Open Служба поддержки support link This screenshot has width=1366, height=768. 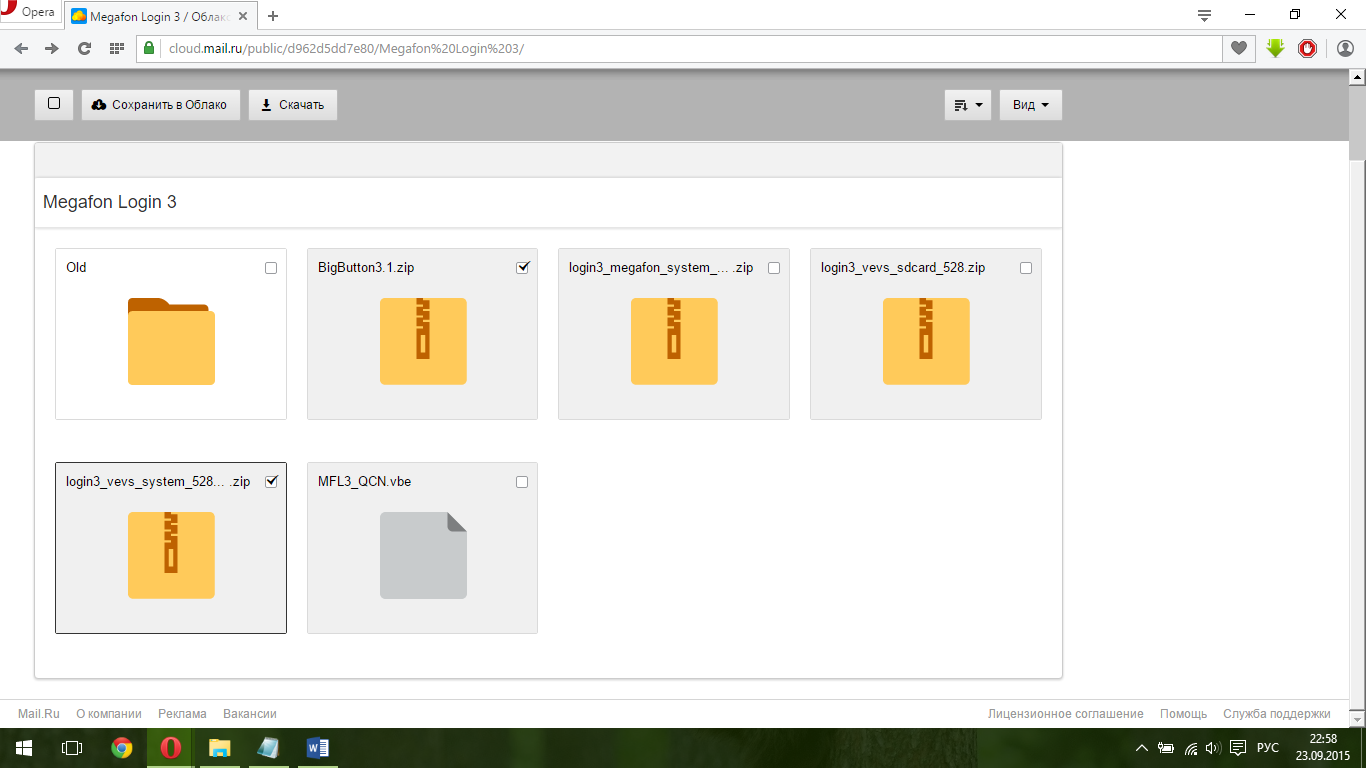[x=1277, y=714]
